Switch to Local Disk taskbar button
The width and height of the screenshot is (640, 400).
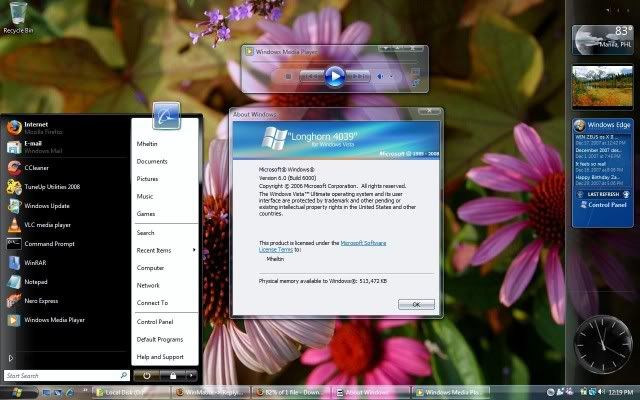(x=131, y=393)
